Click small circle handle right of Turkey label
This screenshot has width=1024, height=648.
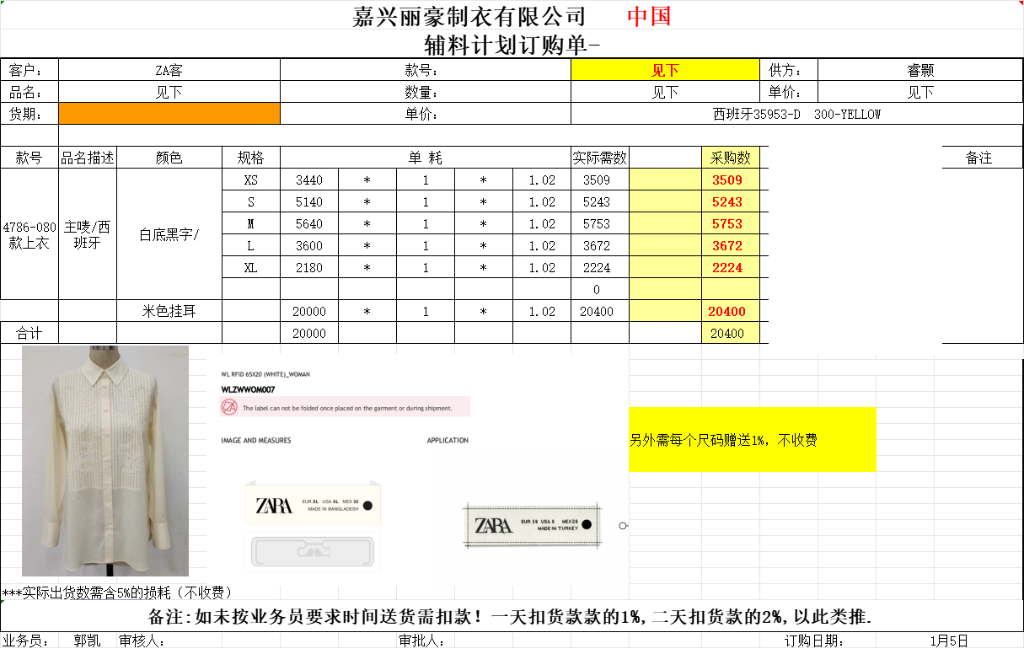click(x=623, y=526)
